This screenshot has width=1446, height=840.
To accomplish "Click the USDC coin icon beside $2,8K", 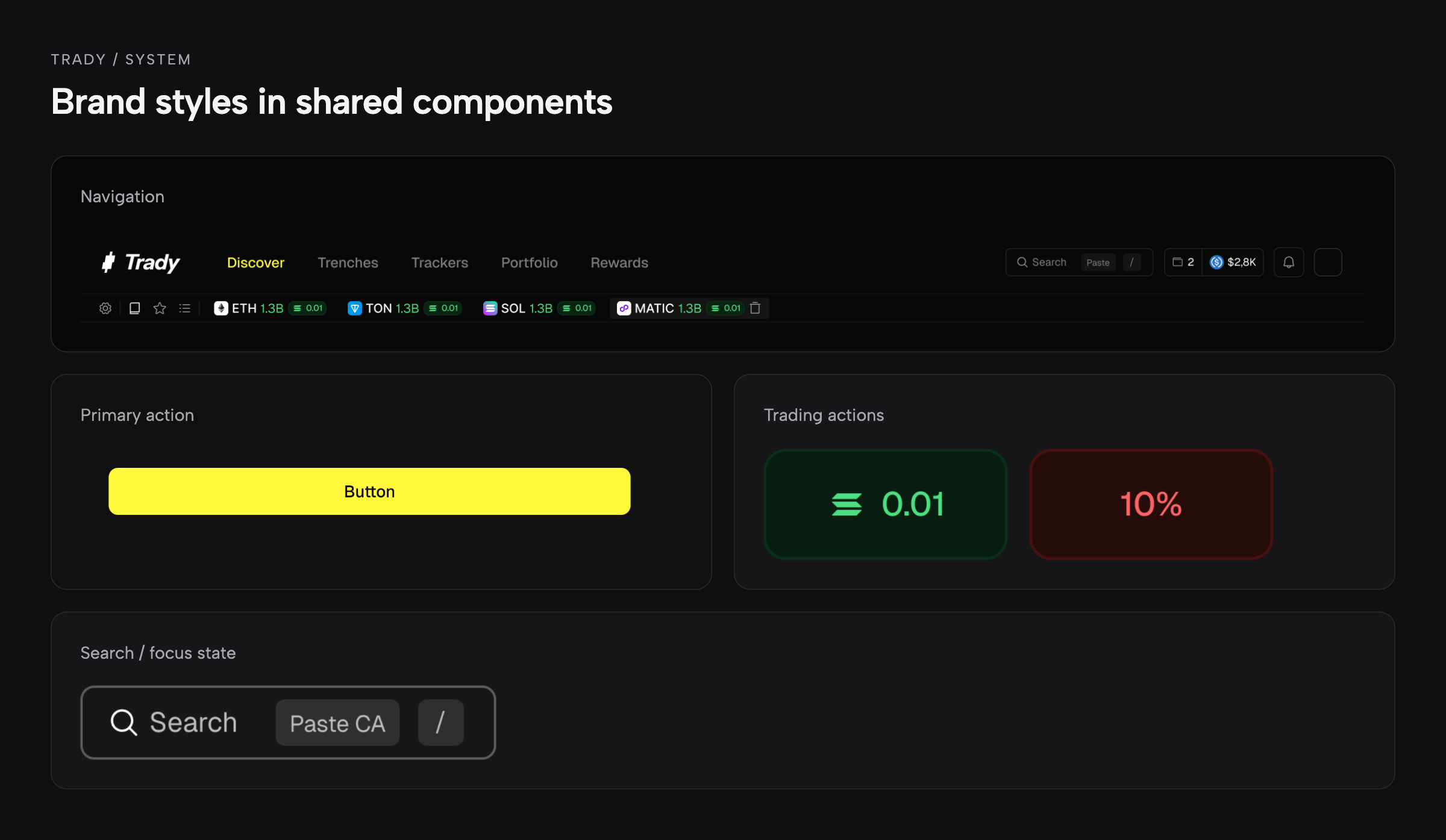I will pos(1216,263).
